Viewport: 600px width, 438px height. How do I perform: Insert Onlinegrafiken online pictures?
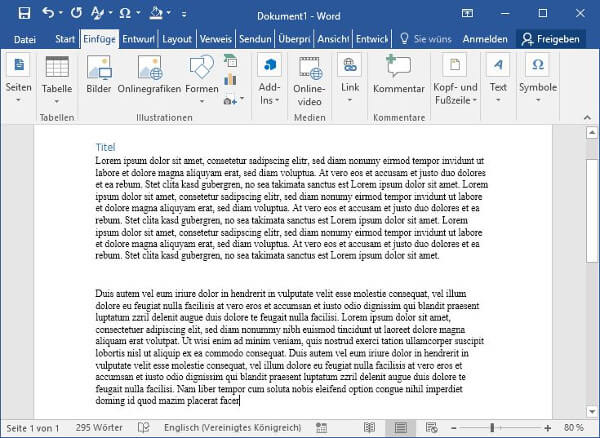pyautogui.click(x=149, y=75)
